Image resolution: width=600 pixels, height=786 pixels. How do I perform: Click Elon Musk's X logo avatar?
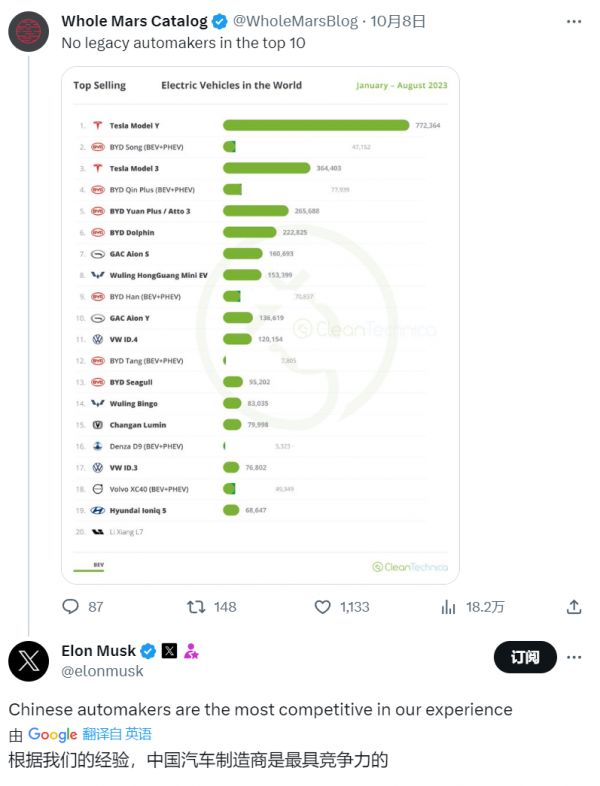click(28, 661)
